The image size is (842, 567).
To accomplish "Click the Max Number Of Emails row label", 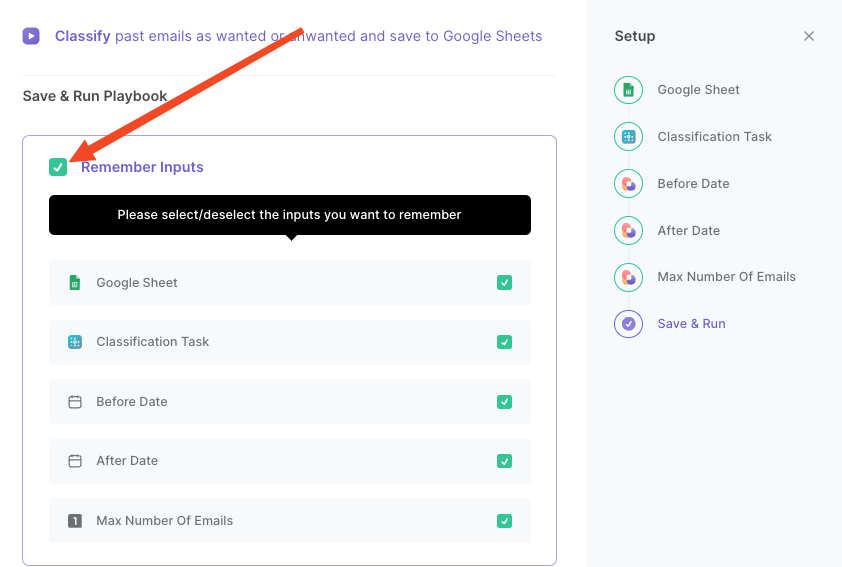I will pos(164,521).
